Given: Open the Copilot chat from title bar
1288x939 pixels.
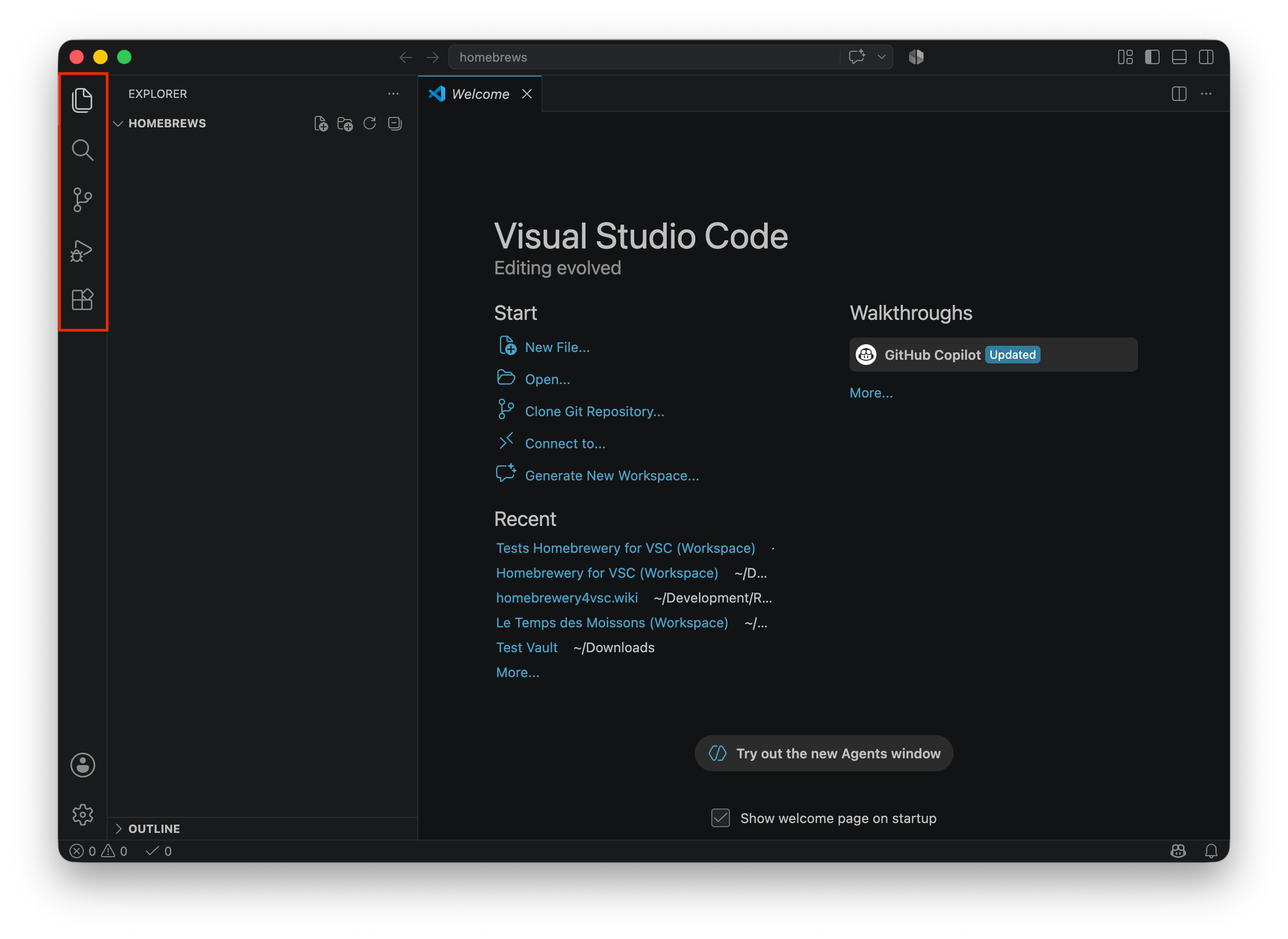Looking at the screenshot, I should pos(857,57).
